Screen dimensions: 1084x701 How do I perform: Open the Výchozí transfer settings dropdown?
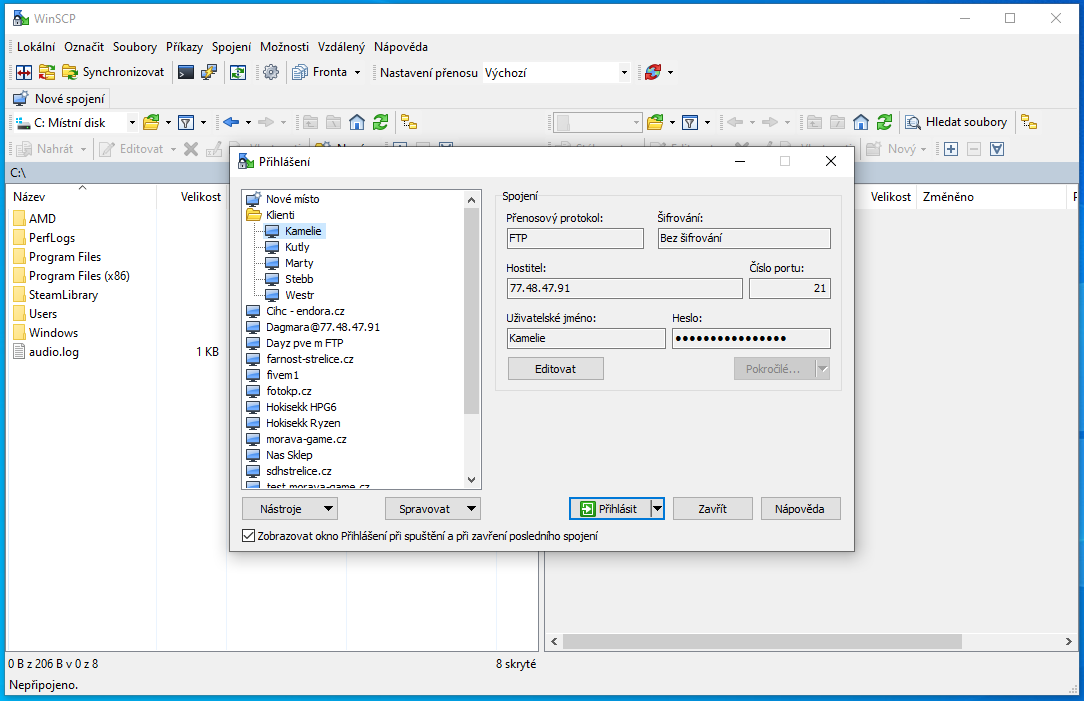(556, 72)
